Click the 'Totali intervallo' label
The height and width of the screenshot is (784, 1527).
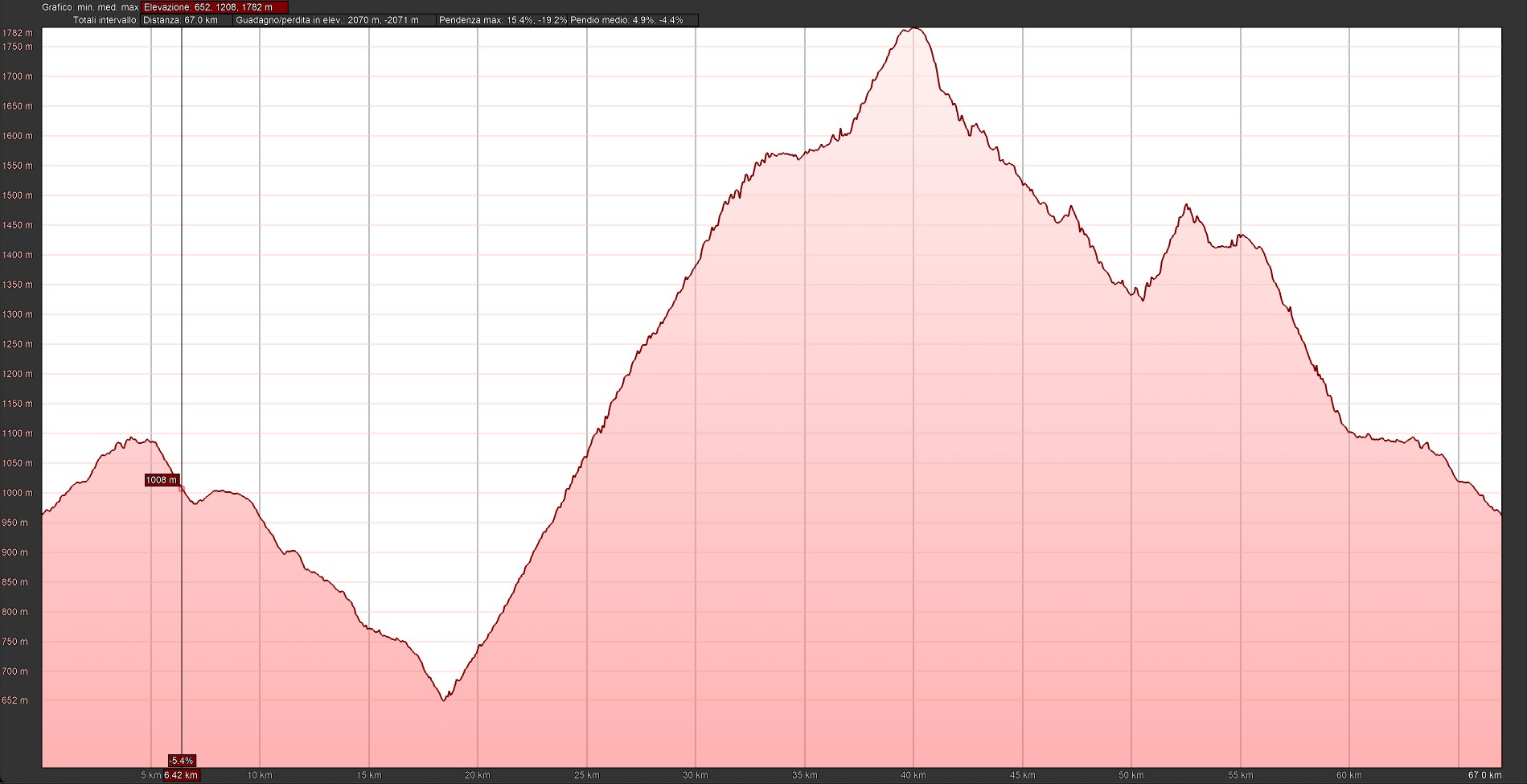pyautogui.click(x=105, y=20)
